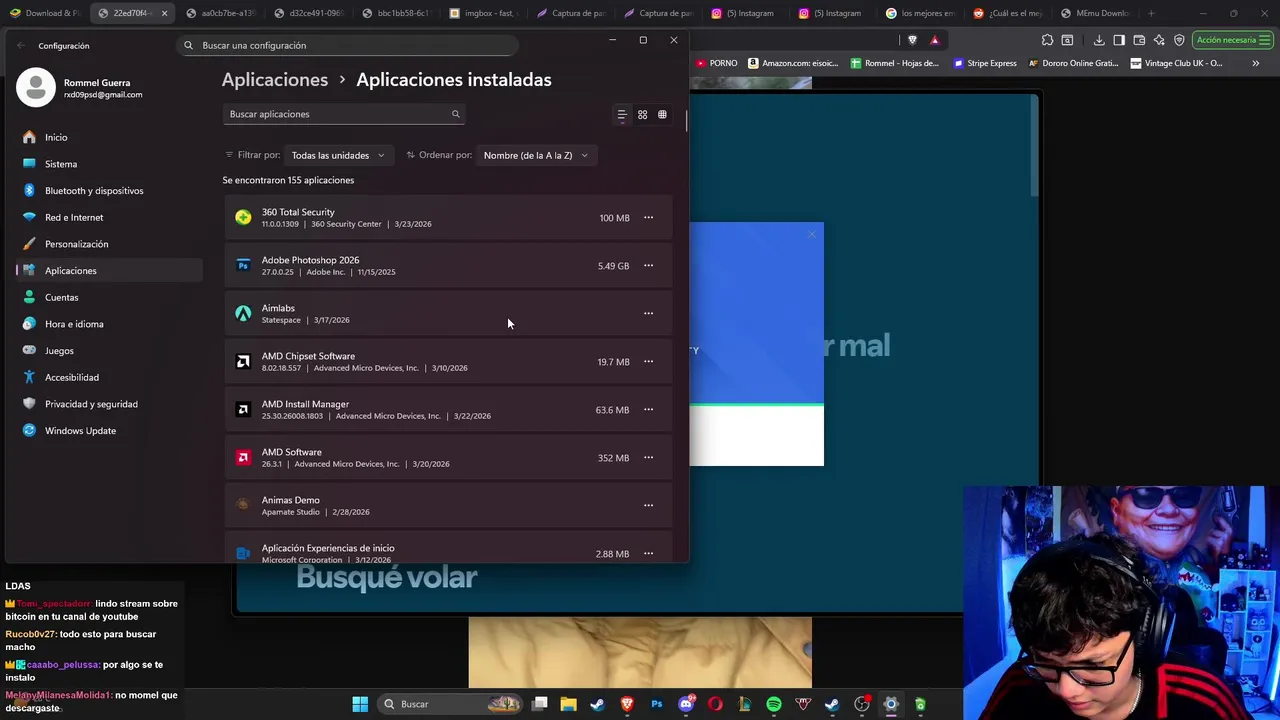Image resolution: width=1280 pixels, height=720 pixels.
Task: Open Photoshop from the taskbar
Action: pos(656,704)
